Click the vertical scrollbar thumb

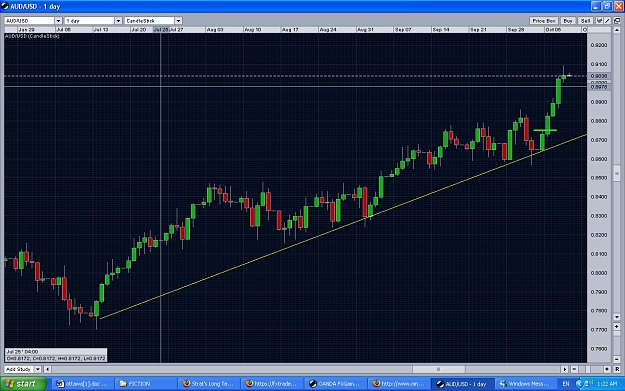click(x=617, y=173)
